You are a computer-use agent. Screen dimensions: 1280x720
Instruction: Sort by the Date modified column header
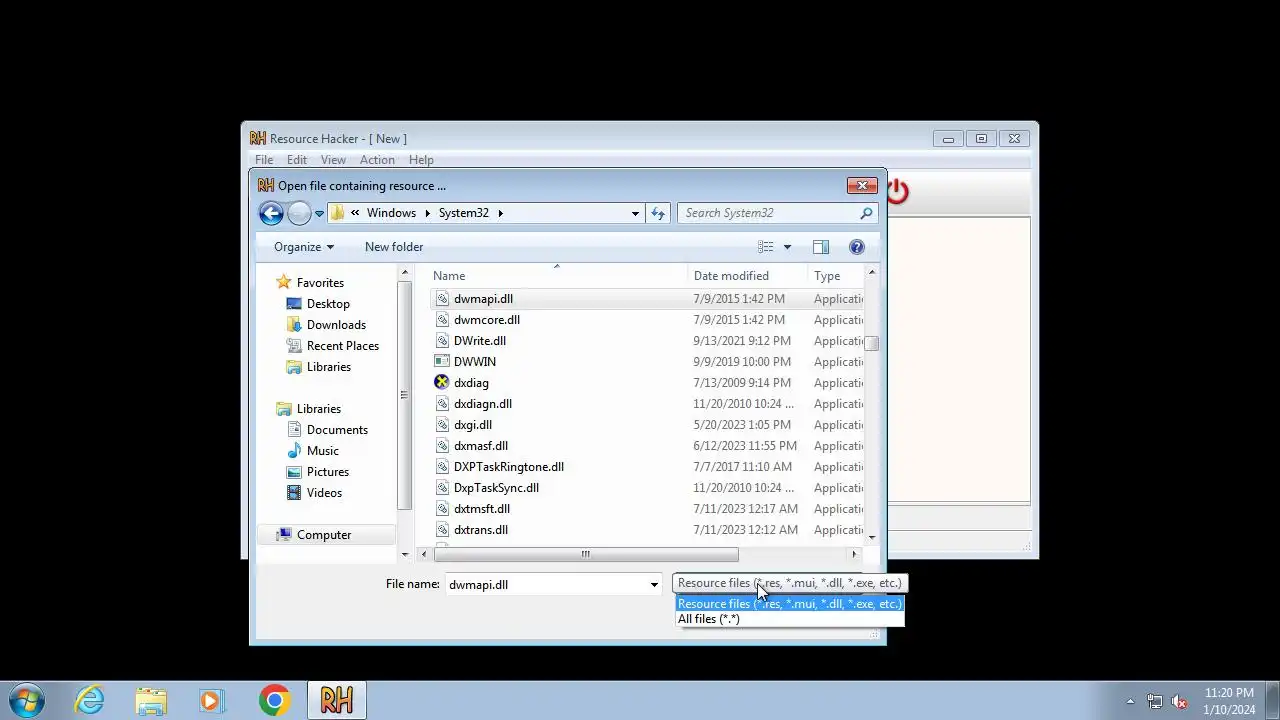[x=746, y=276]
